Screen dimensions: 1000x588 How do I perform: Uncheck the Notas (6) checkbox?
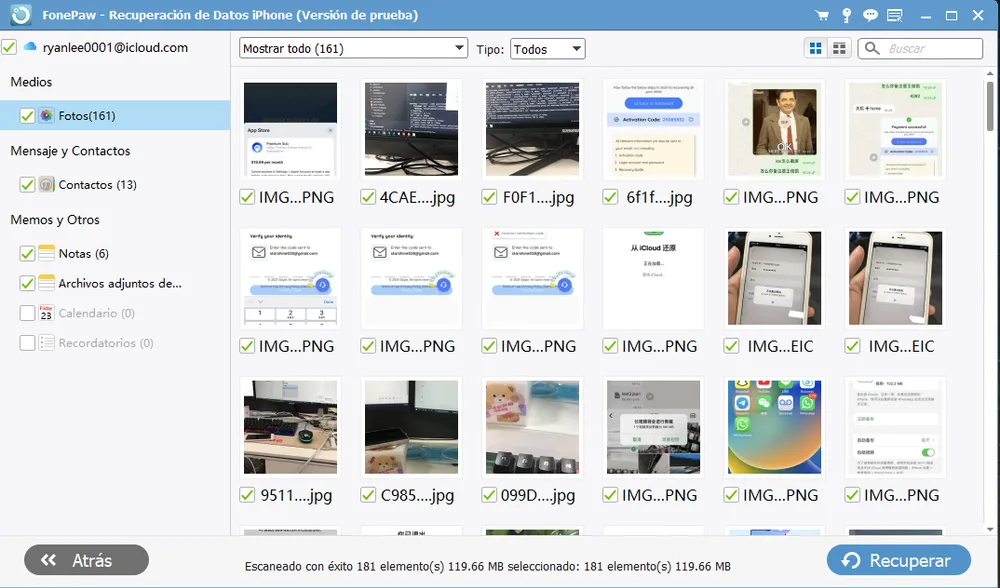tap(27, 254)
